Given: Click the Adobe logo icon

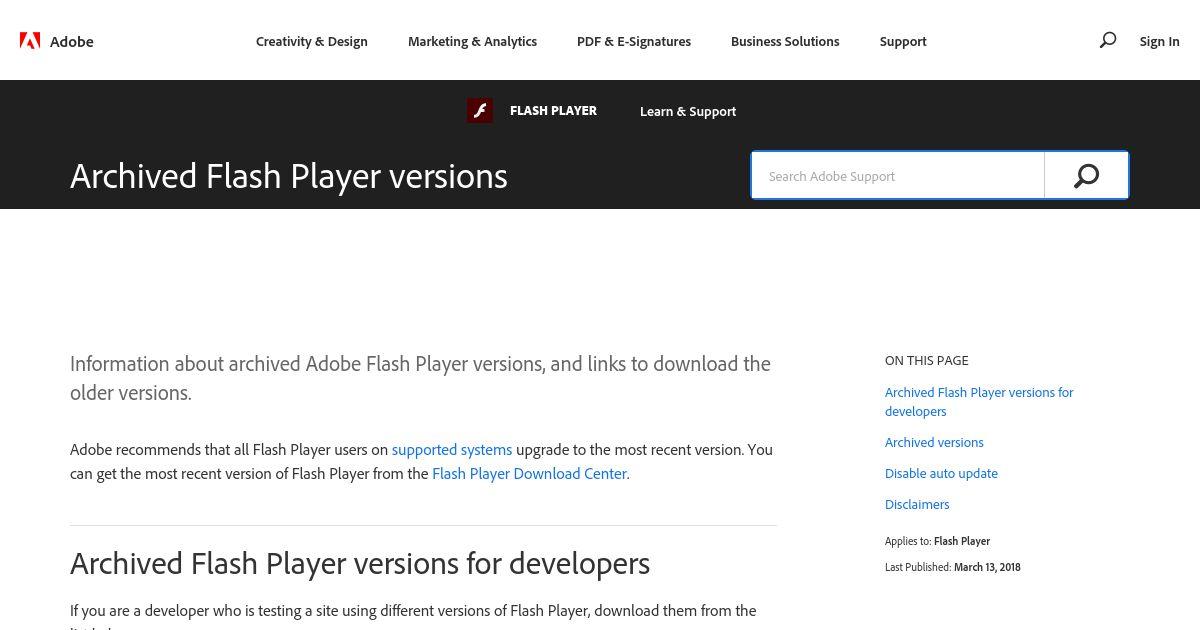Looking at the screenshot, I should point(30,41).
